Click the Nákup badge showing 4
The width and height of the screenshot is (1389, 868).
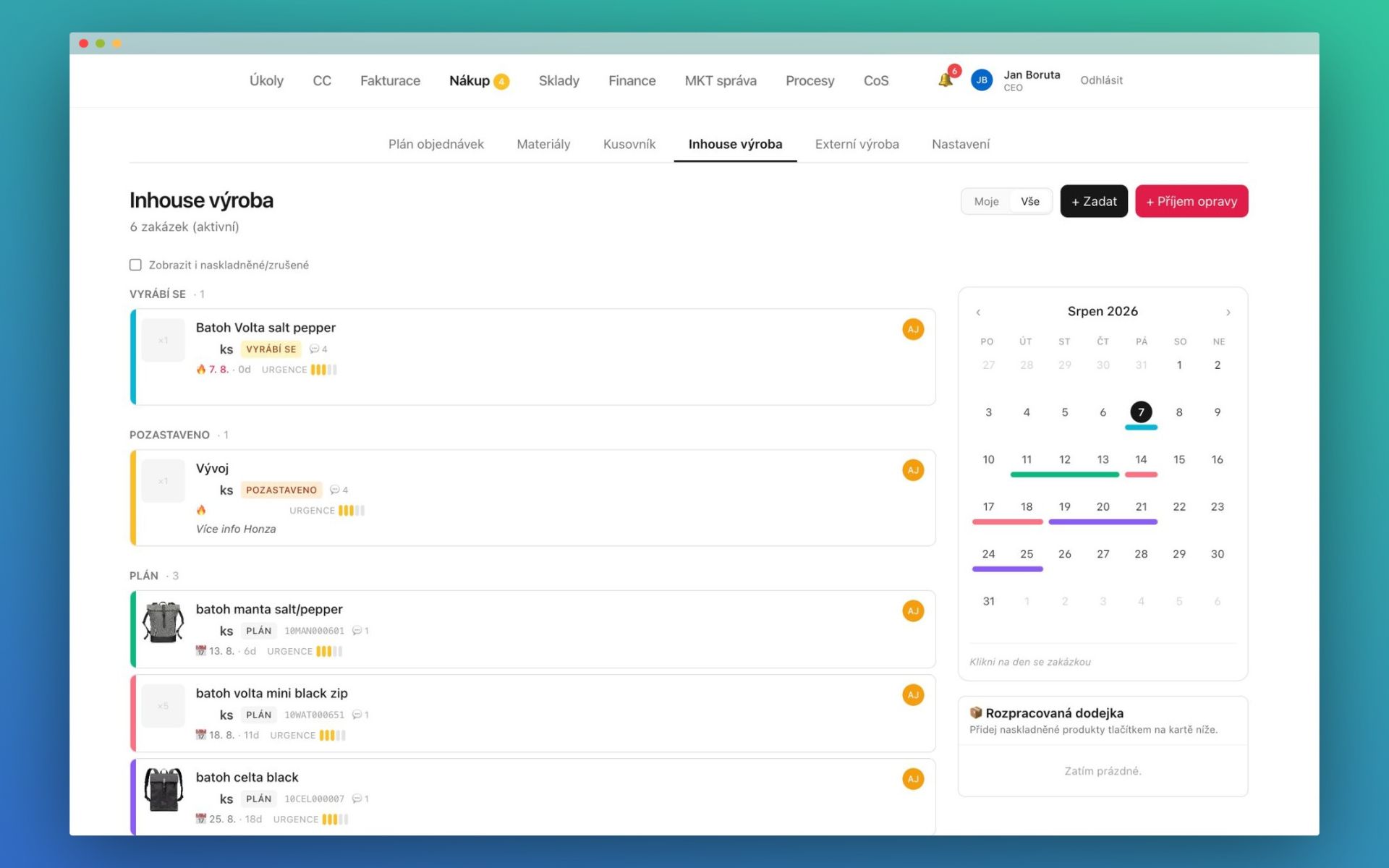[x=501, y=82]
